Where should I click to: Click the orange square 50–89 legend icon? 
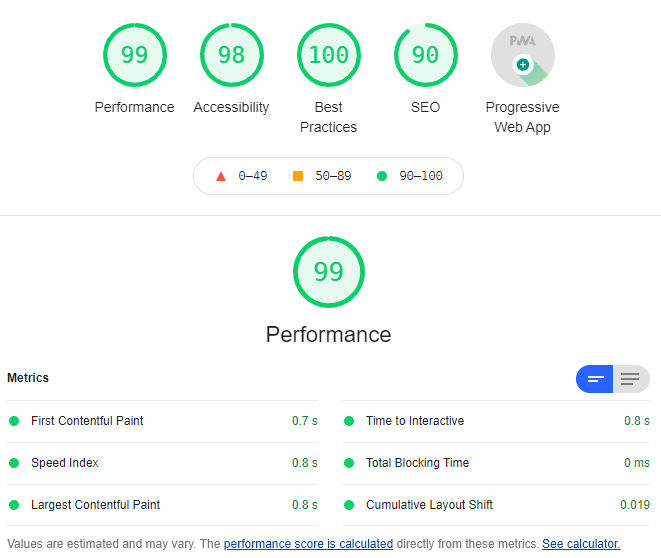(298, 176)
